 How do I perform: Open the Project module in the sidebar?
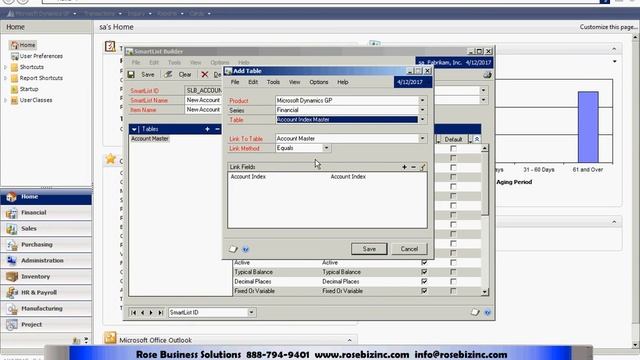pyautogui.click(x=46, y=324)
